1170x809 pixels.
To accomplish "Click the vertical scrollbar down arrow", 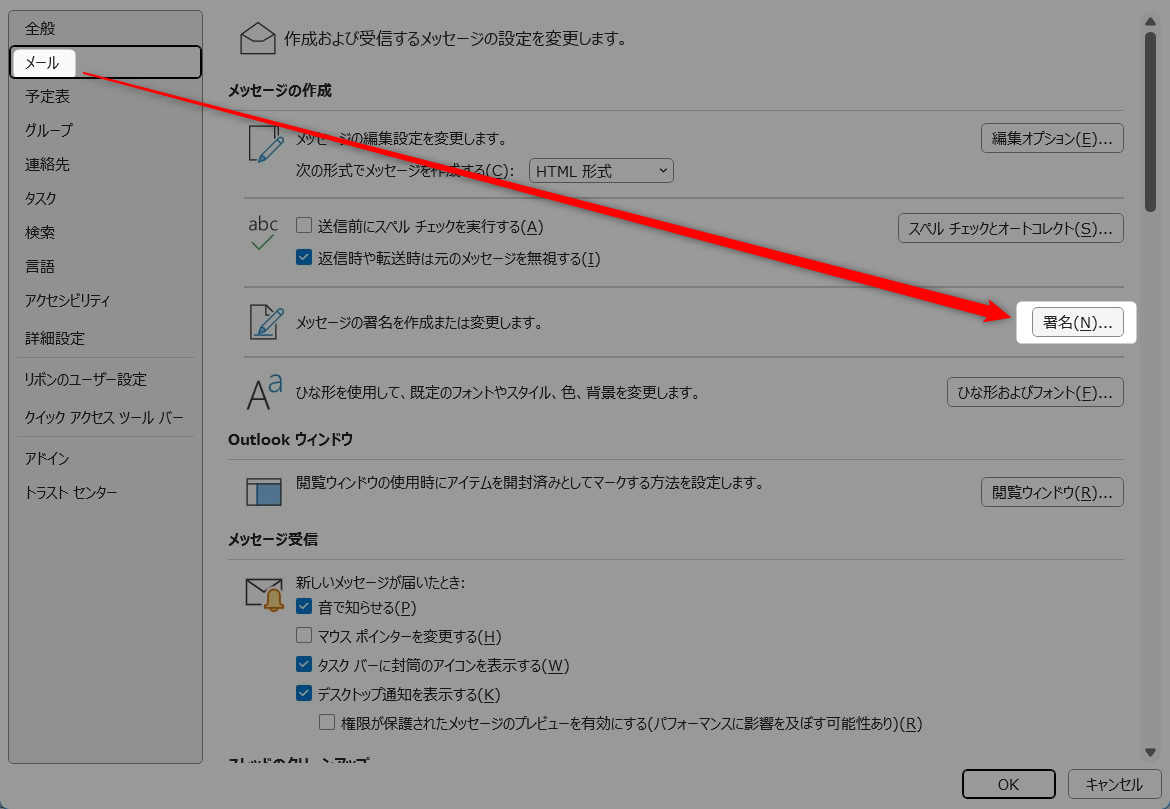I will tap(1150, 751).
